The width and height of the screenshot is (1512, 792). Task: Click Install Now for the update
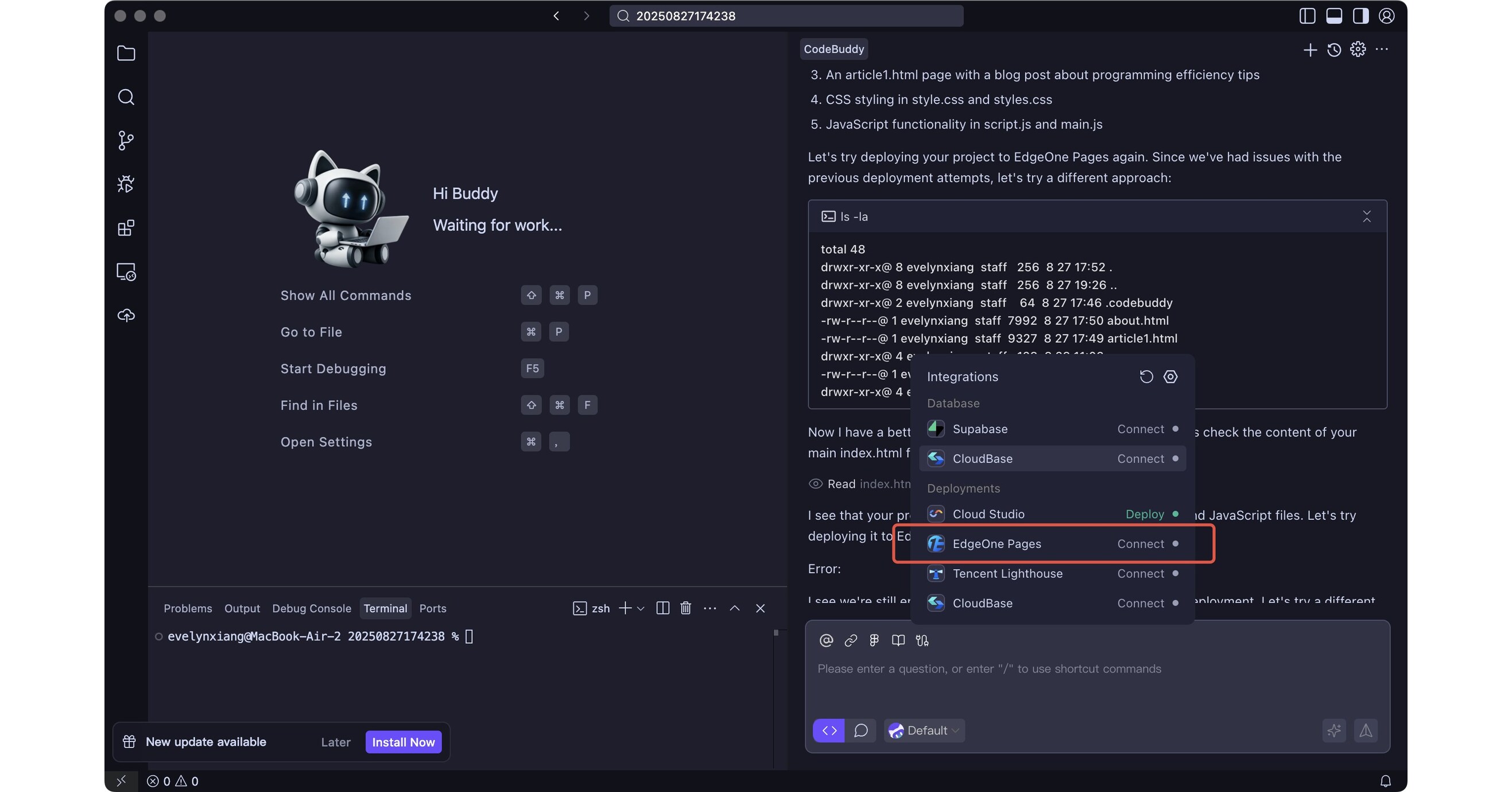[403, 741]
